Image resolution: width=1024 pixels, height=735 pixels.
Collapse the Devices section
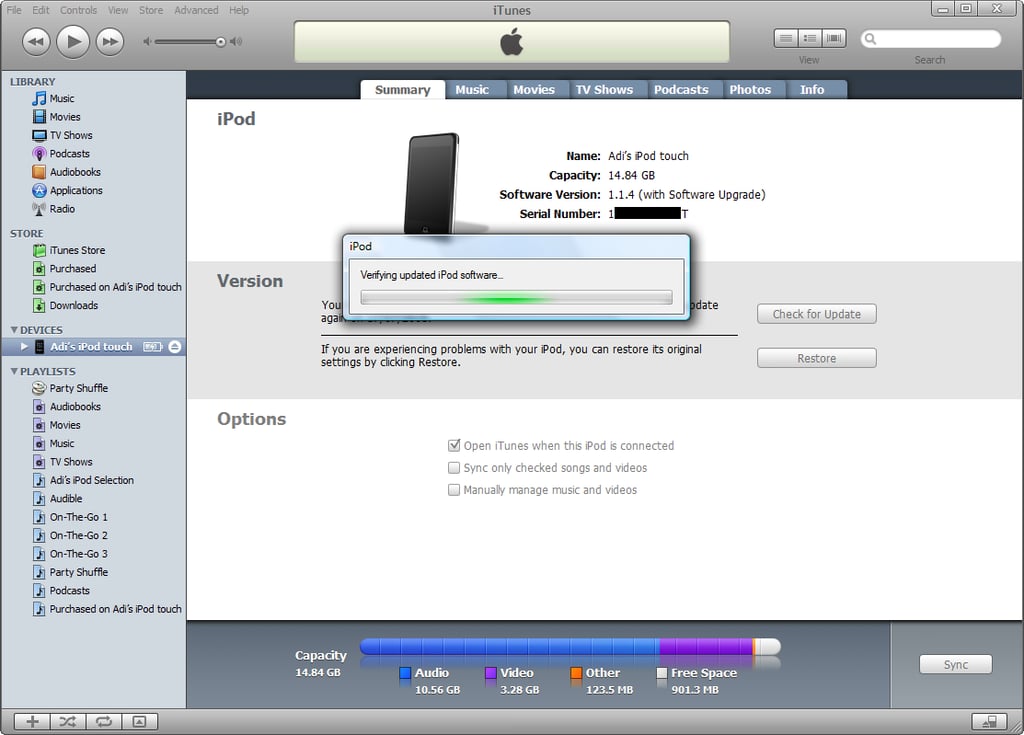[14, 330]
